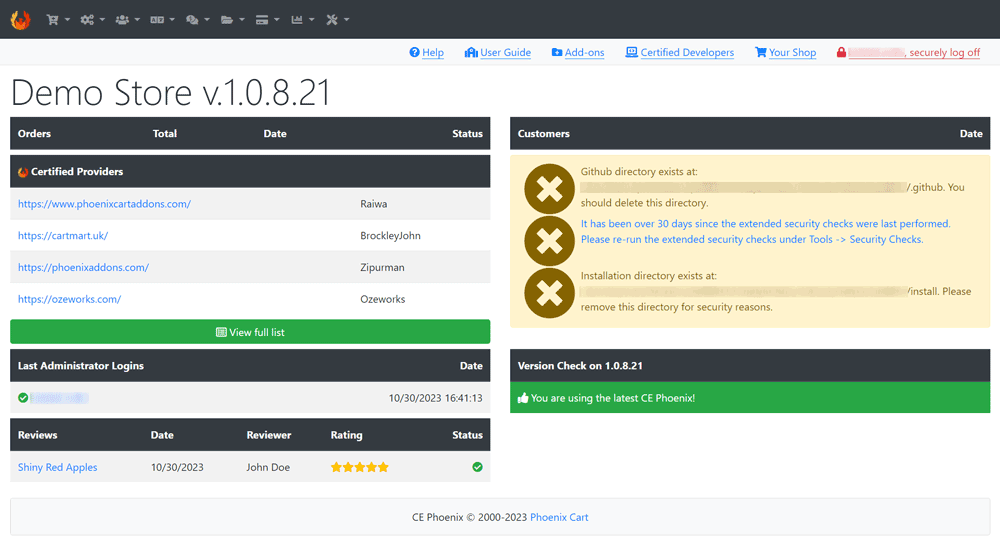
Task: Click the View full list button
Action: 250,332
